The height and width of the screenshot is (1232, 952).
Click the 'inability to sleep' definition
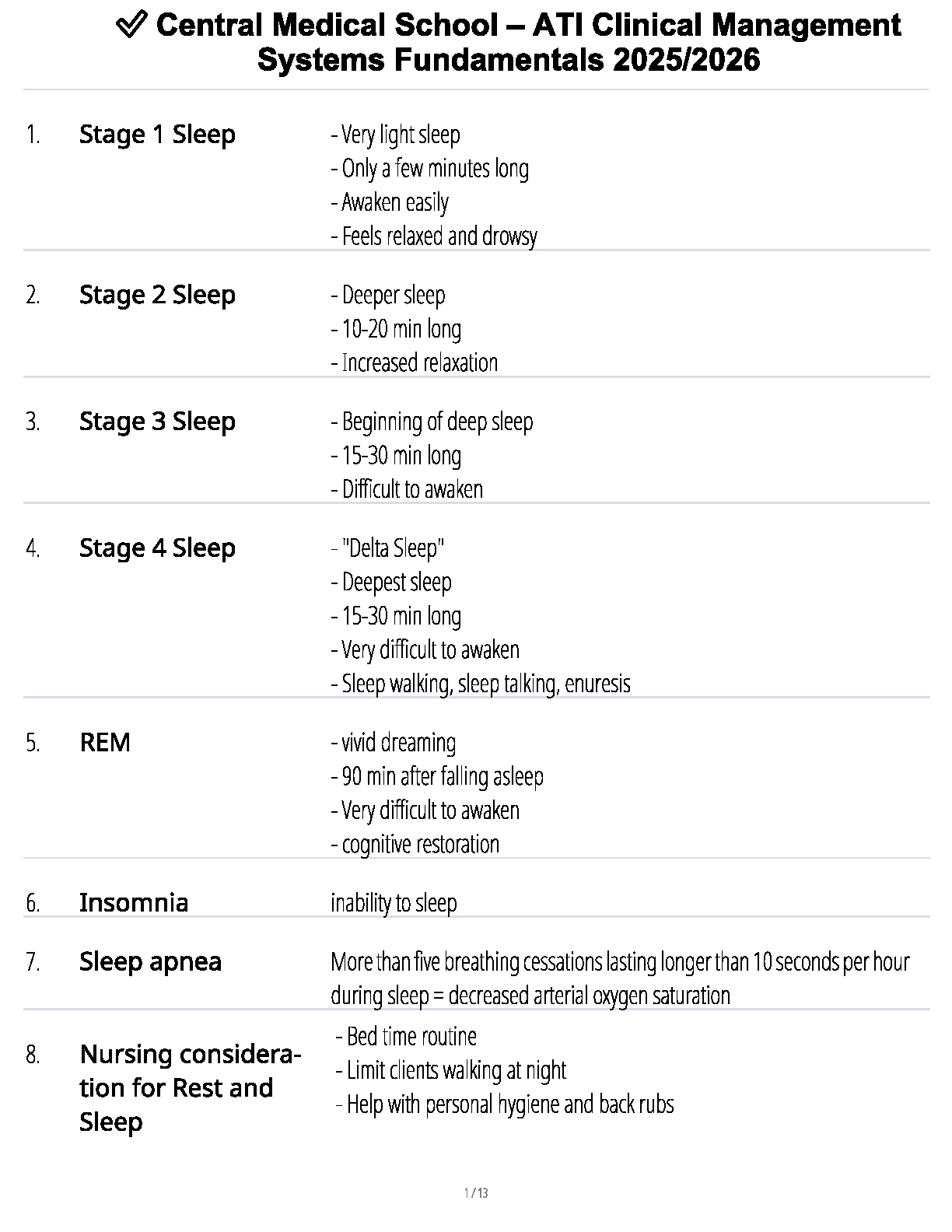(394, 903)
